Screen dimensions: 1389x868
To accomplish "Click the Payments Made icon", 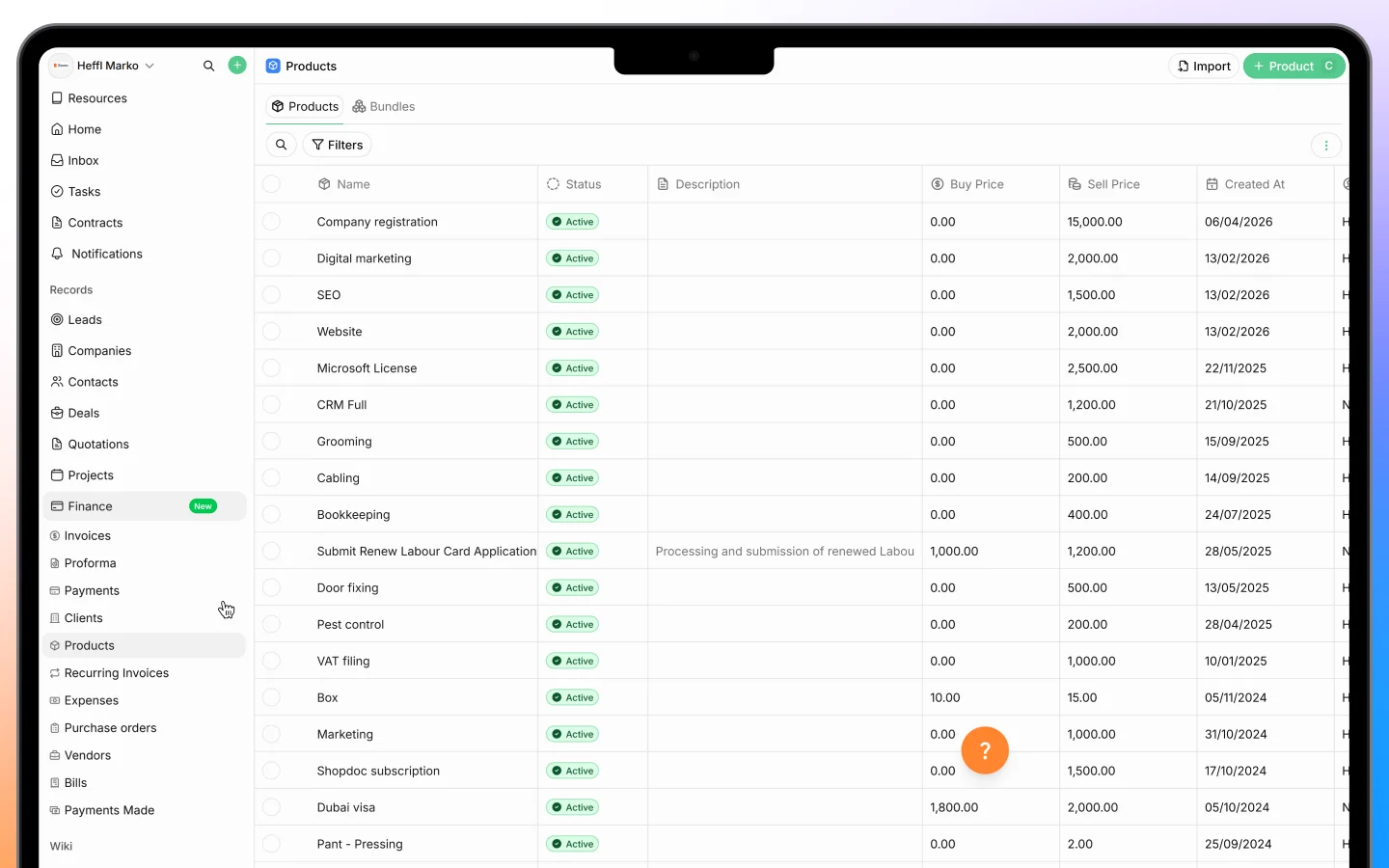I will tap(55, 811).
